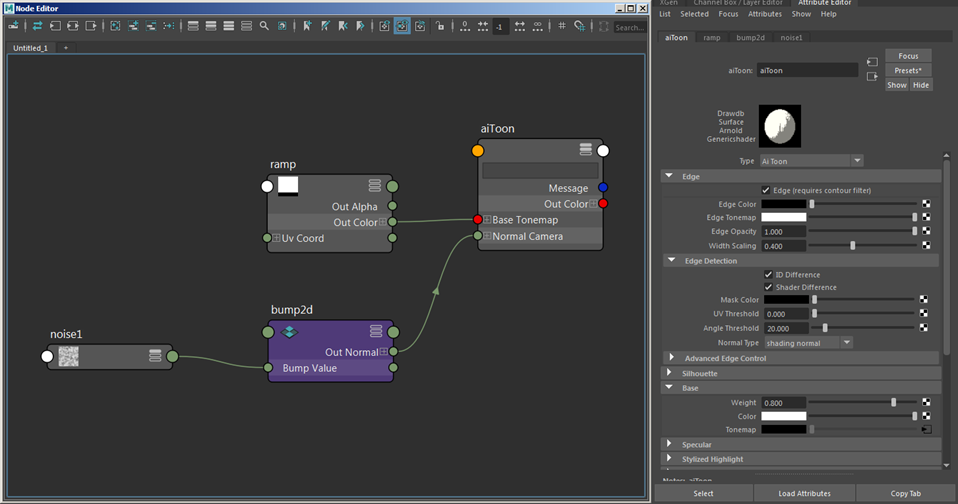Toggle the Edge (requires contour filter) checkbox
958x504 pixels.
[x=767, y=190]
